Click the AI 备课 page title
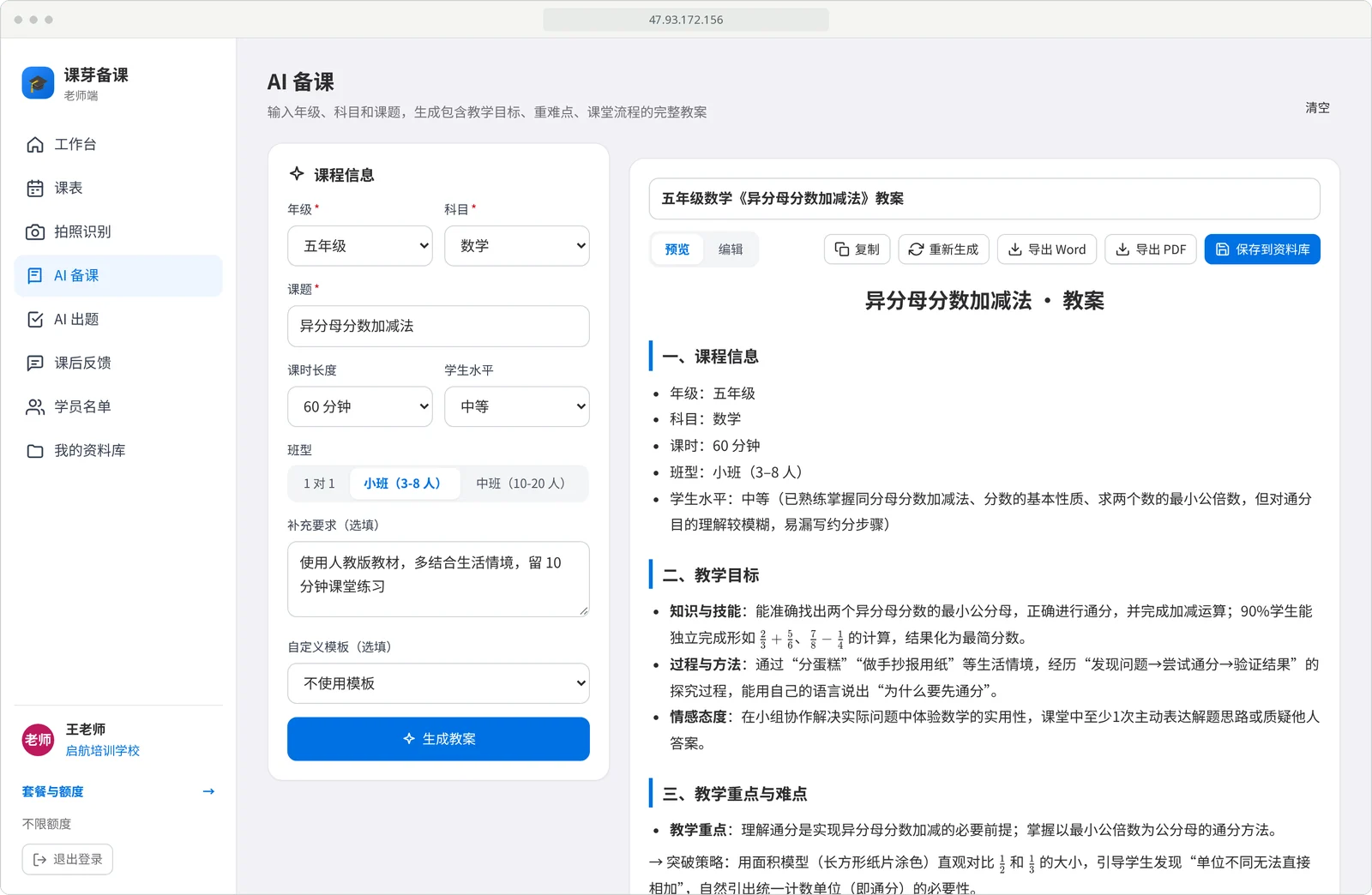The height and width of the screenshot is (895, 1372). (301, 82)
